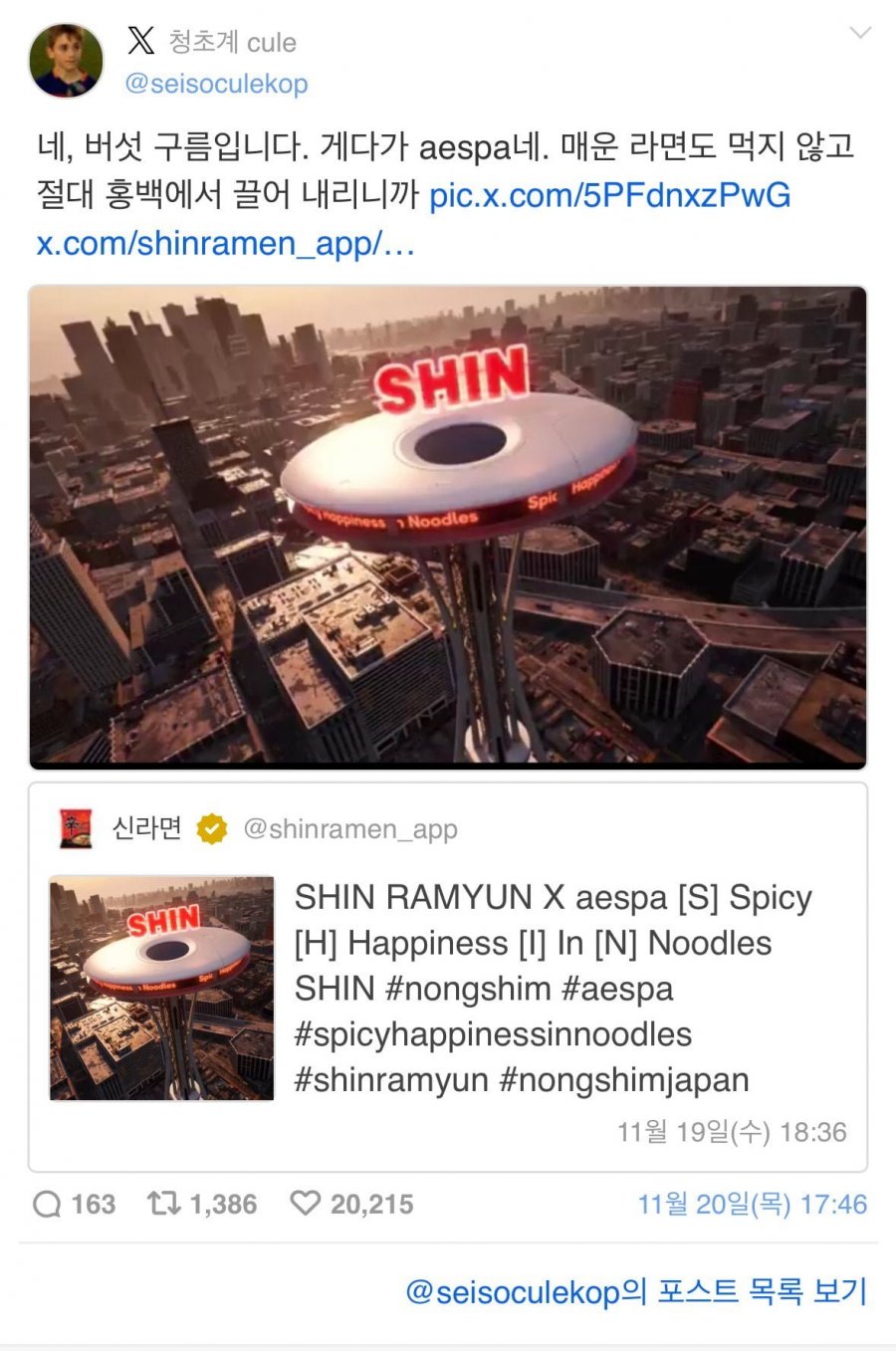
Task: Follow the x.com/shinramen_app link
Action: tap(225, 243)
